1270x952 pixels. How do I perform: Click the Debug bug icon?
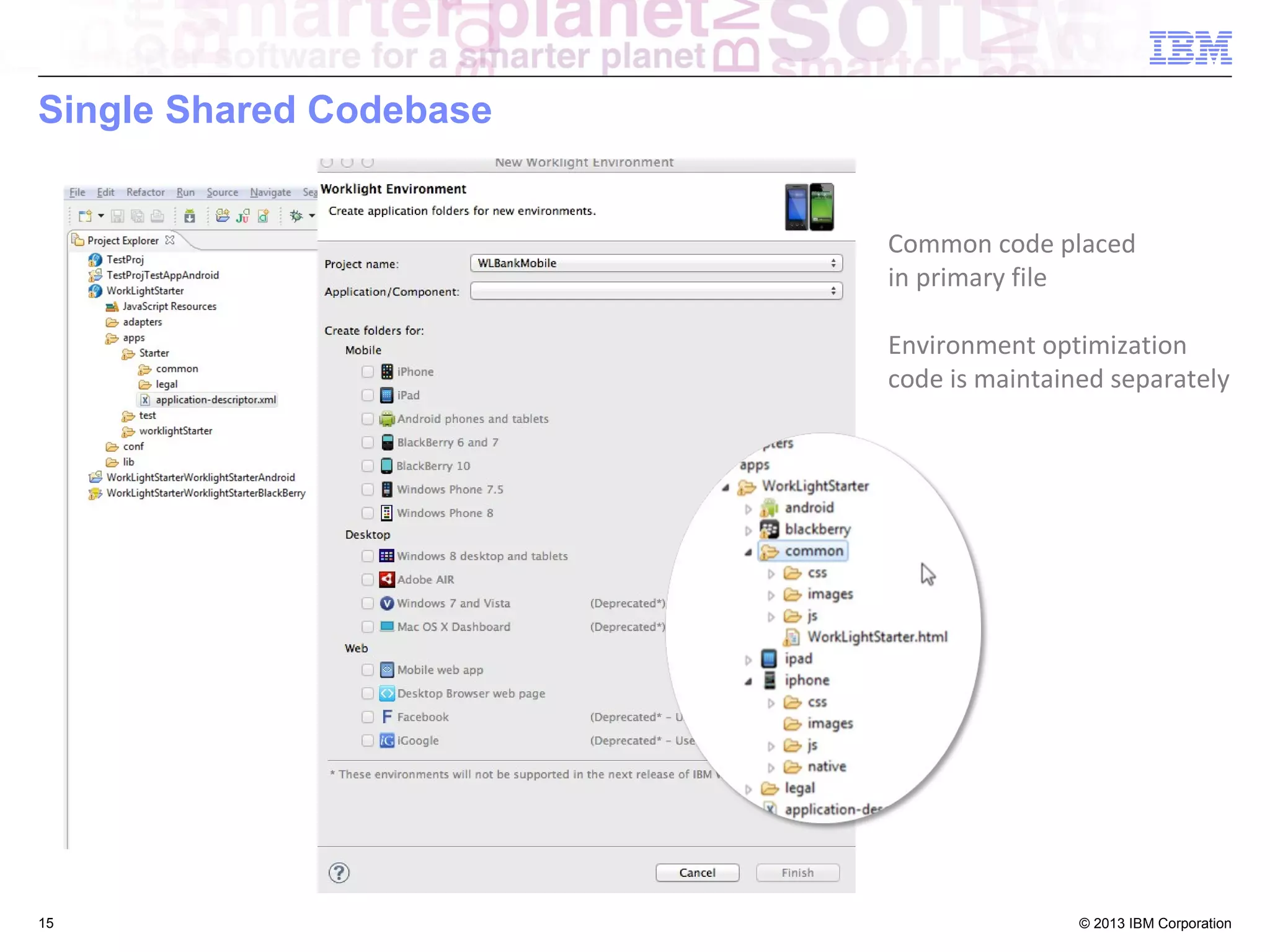(296, 216)
